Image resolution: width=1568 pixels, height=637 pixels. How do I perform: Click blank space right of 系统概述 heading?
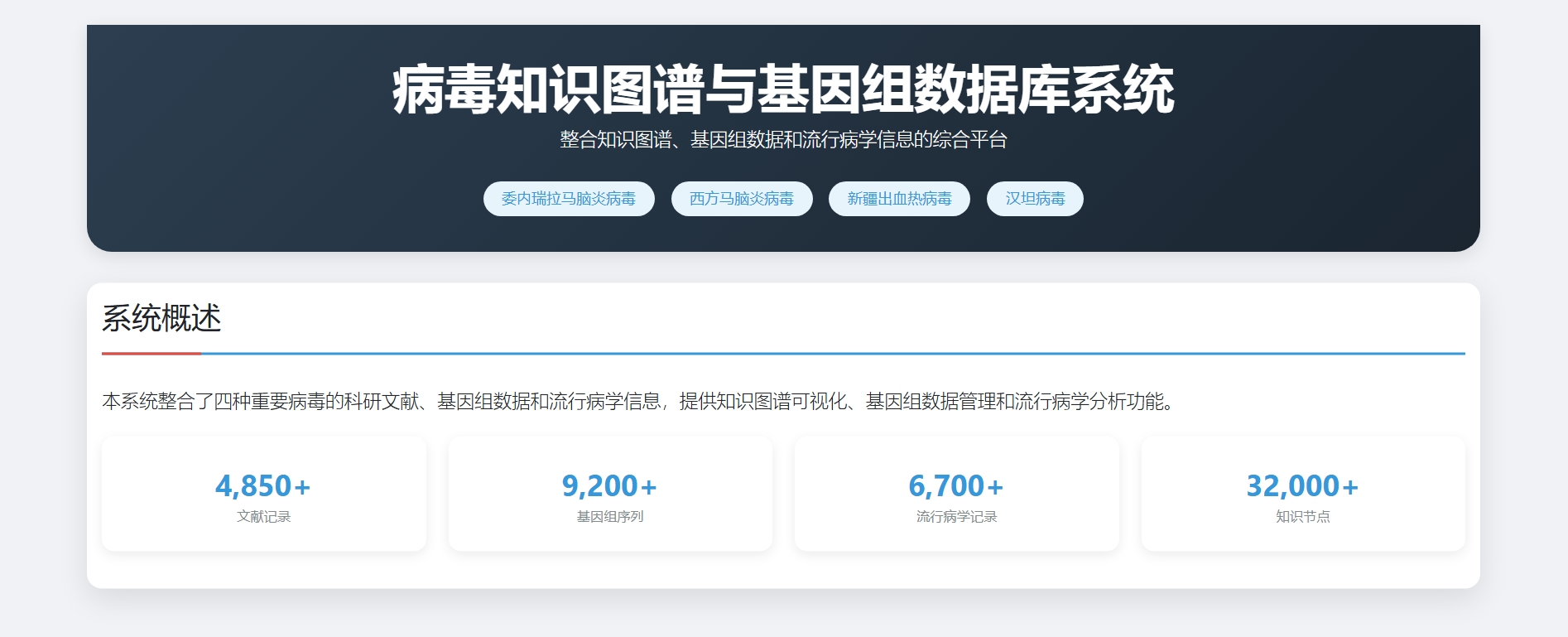pos(828,318)
